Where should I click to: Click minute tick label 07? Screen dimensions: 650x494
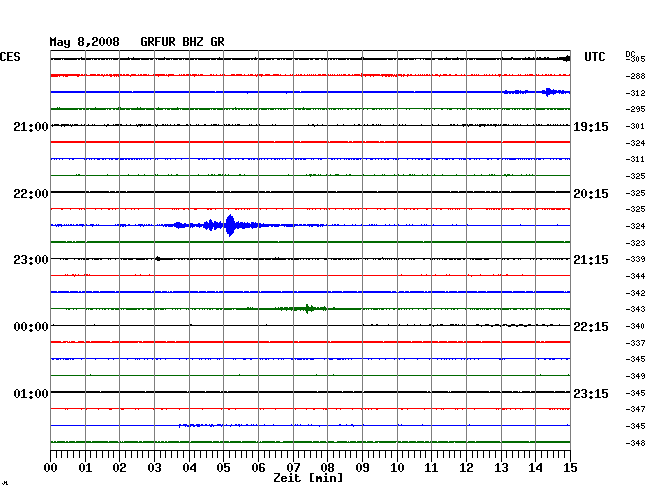(x=293, y=468)
